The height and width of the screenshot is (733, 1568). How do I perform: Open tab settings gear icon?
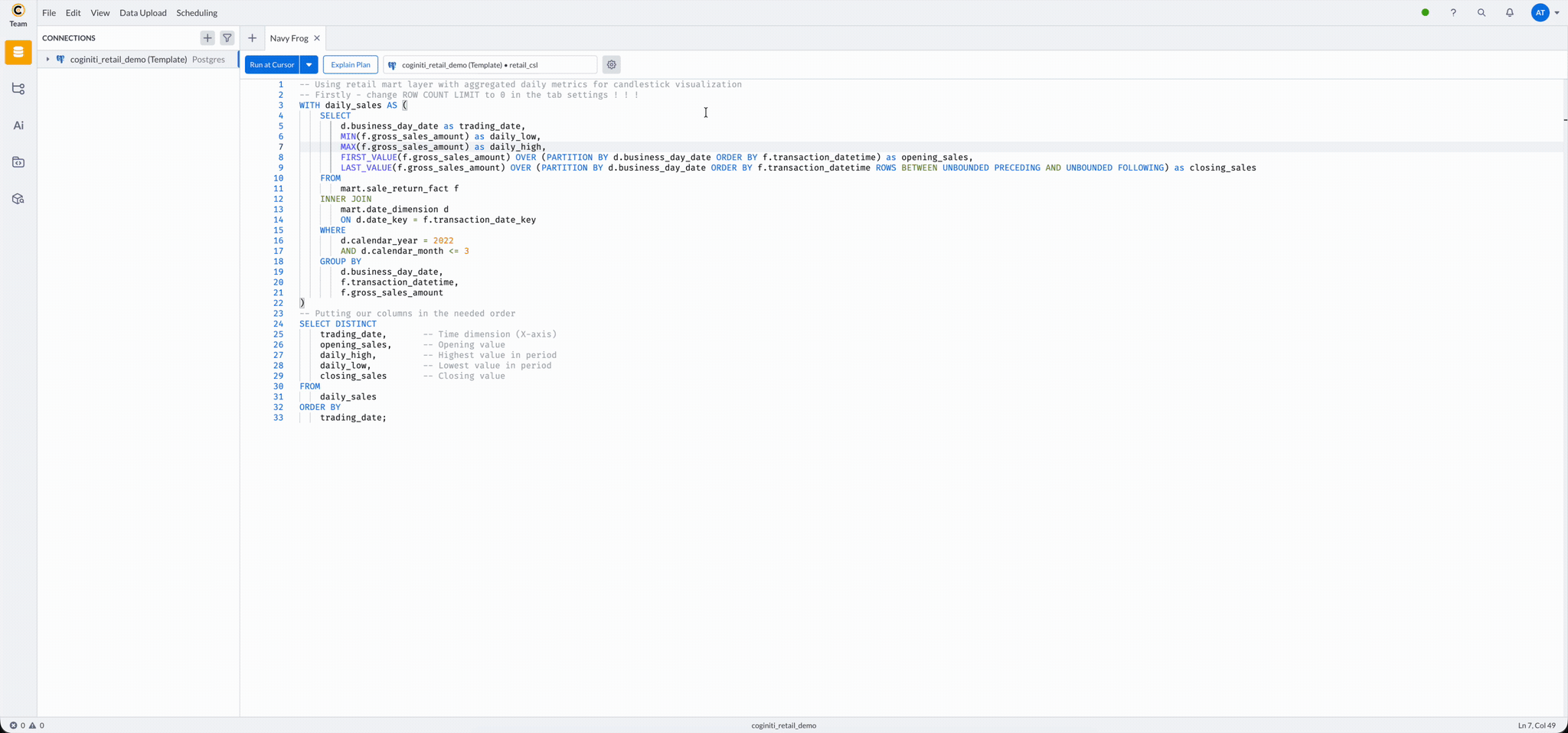coord(611,65)
